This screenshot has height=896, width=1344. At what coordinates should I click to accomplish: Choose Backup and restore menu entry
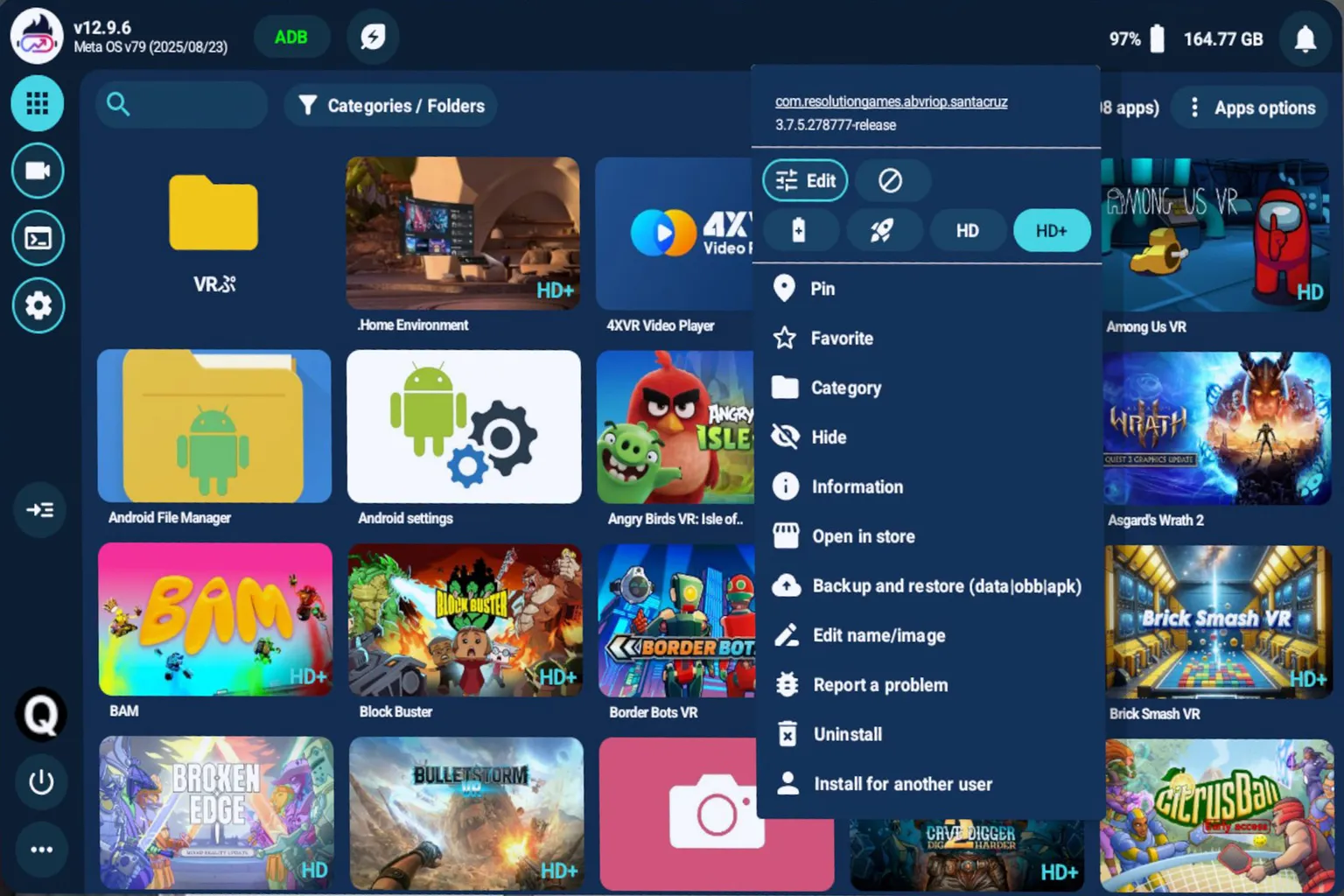click(927, 585)
